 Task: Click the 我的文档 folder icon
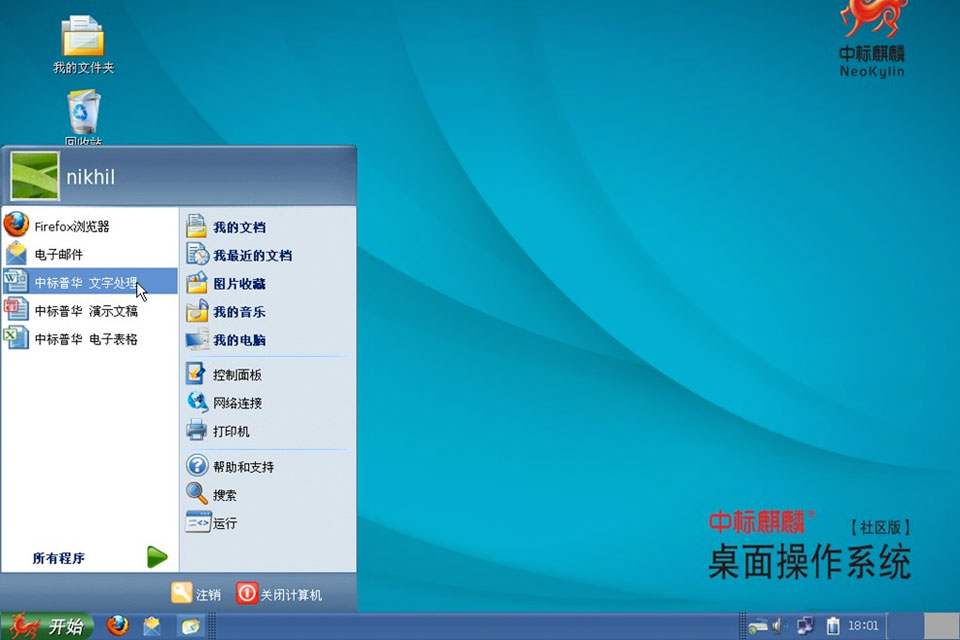click(x=197, y=225)
